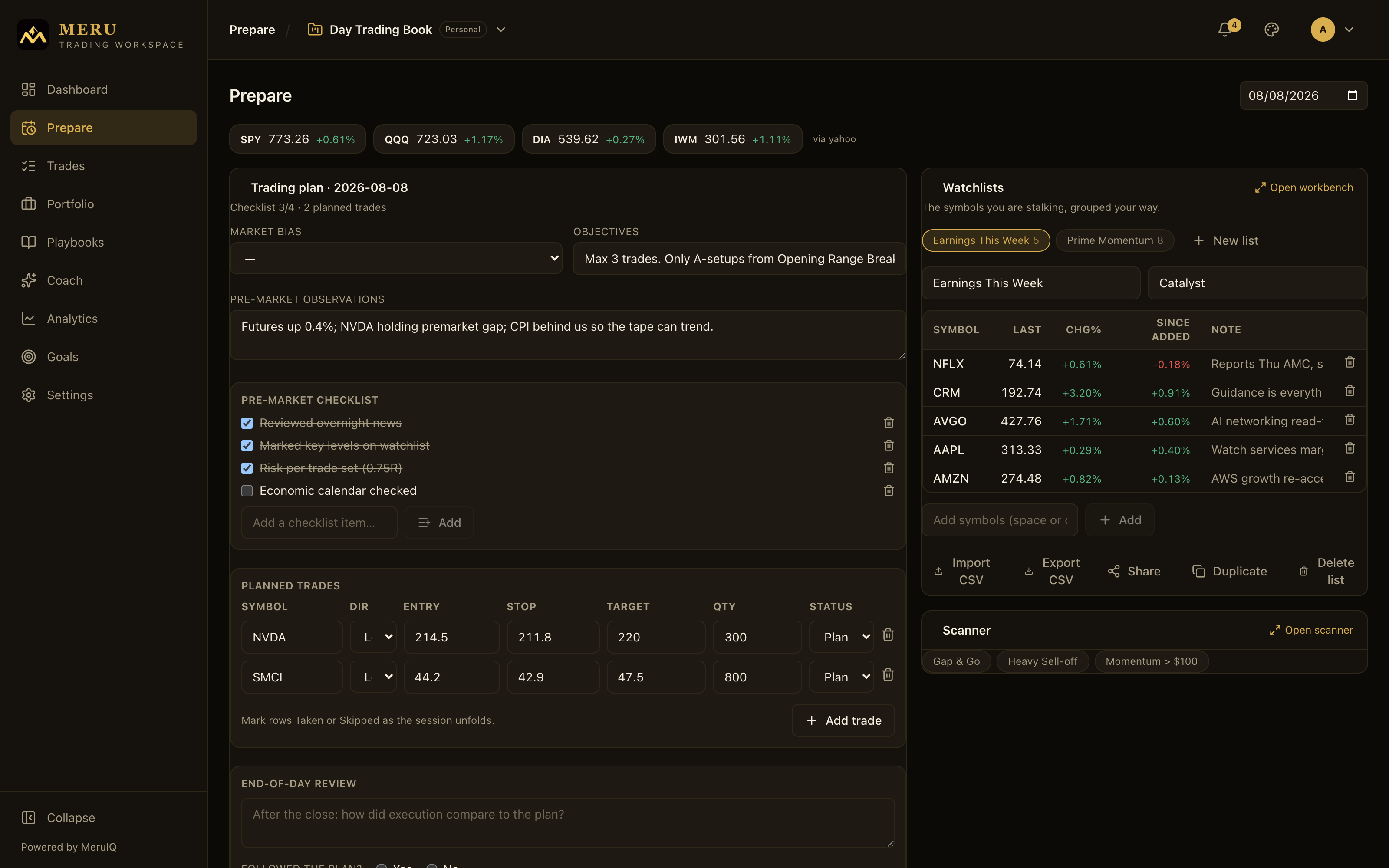Uncheck 'Risk per trade set (0.75R)'
The image size is (1389, 868).
point(247,468)
